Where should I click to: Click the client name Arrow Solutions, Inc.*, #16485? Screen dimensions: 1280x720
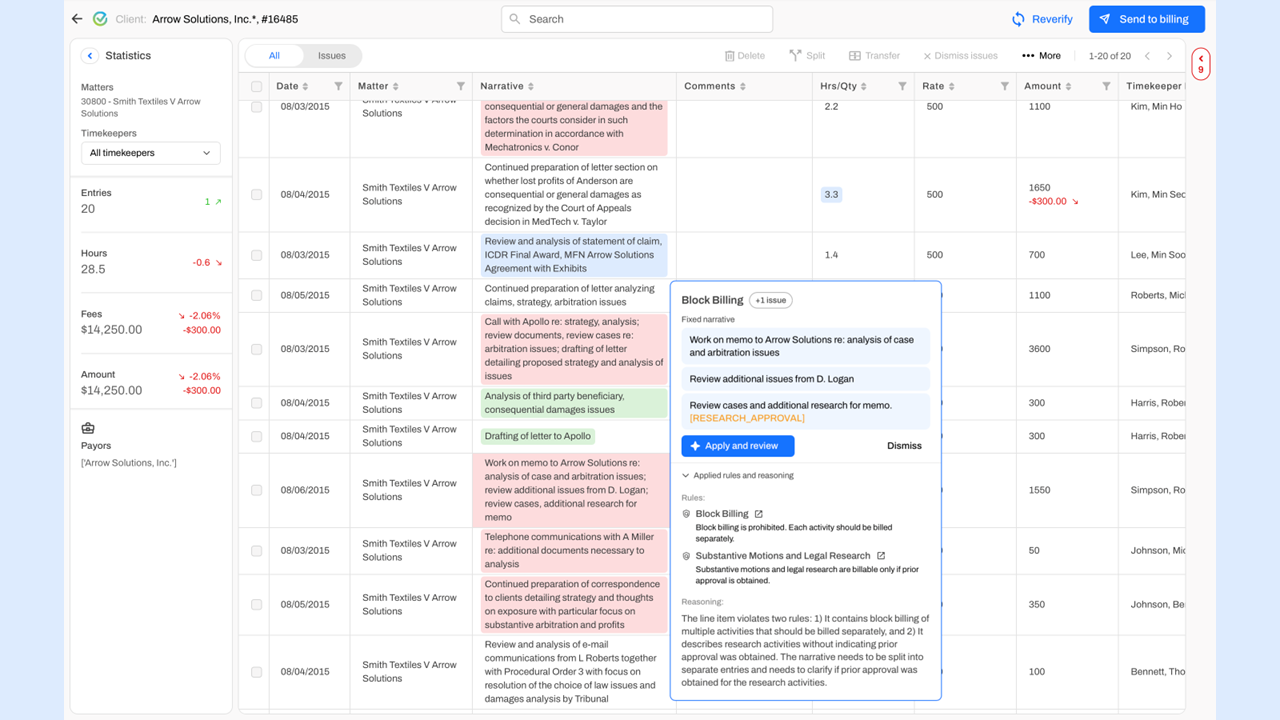click(x=225, y=19)
